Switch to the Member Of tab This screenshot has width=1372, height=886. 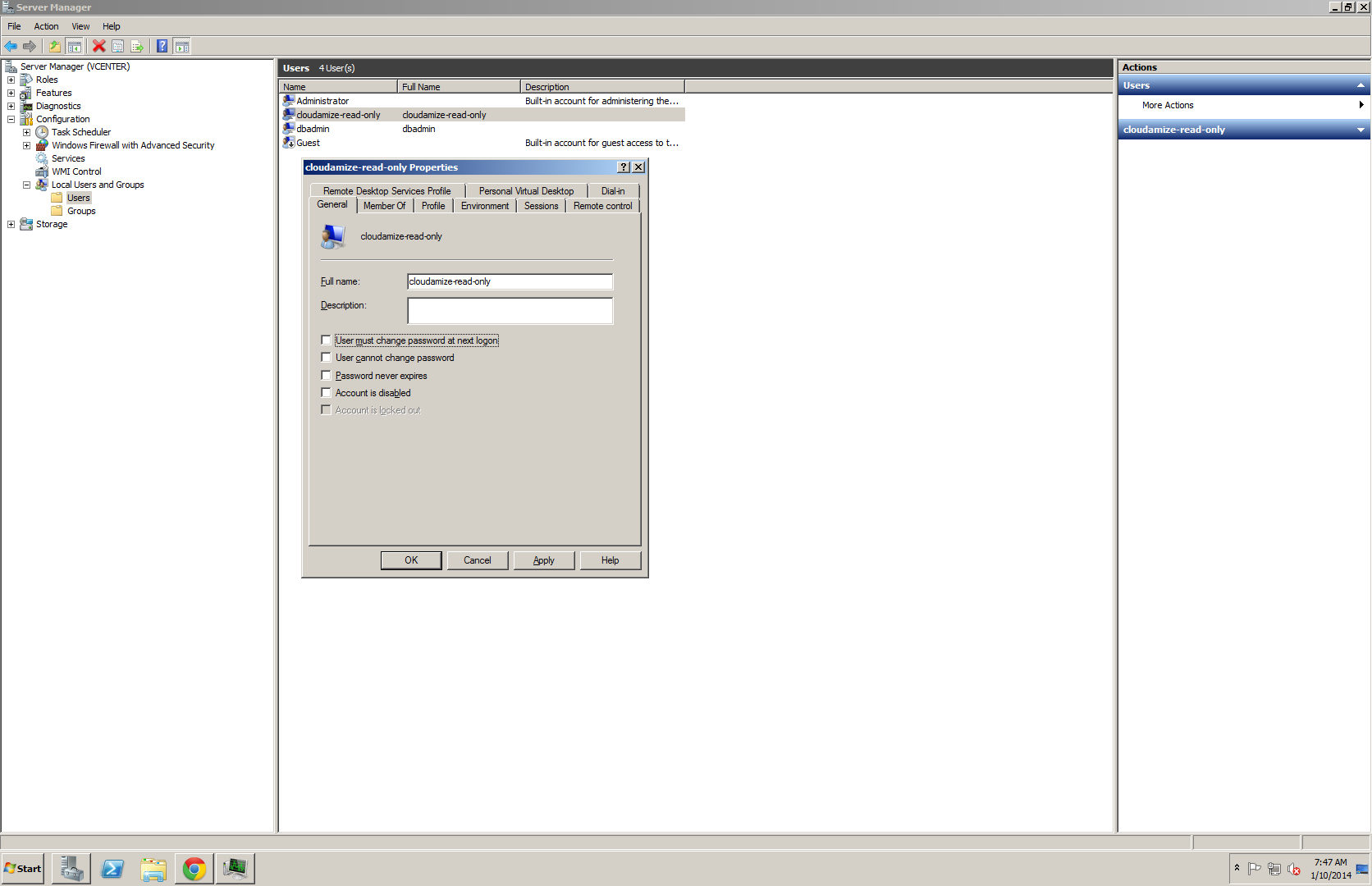coord(384,206)
